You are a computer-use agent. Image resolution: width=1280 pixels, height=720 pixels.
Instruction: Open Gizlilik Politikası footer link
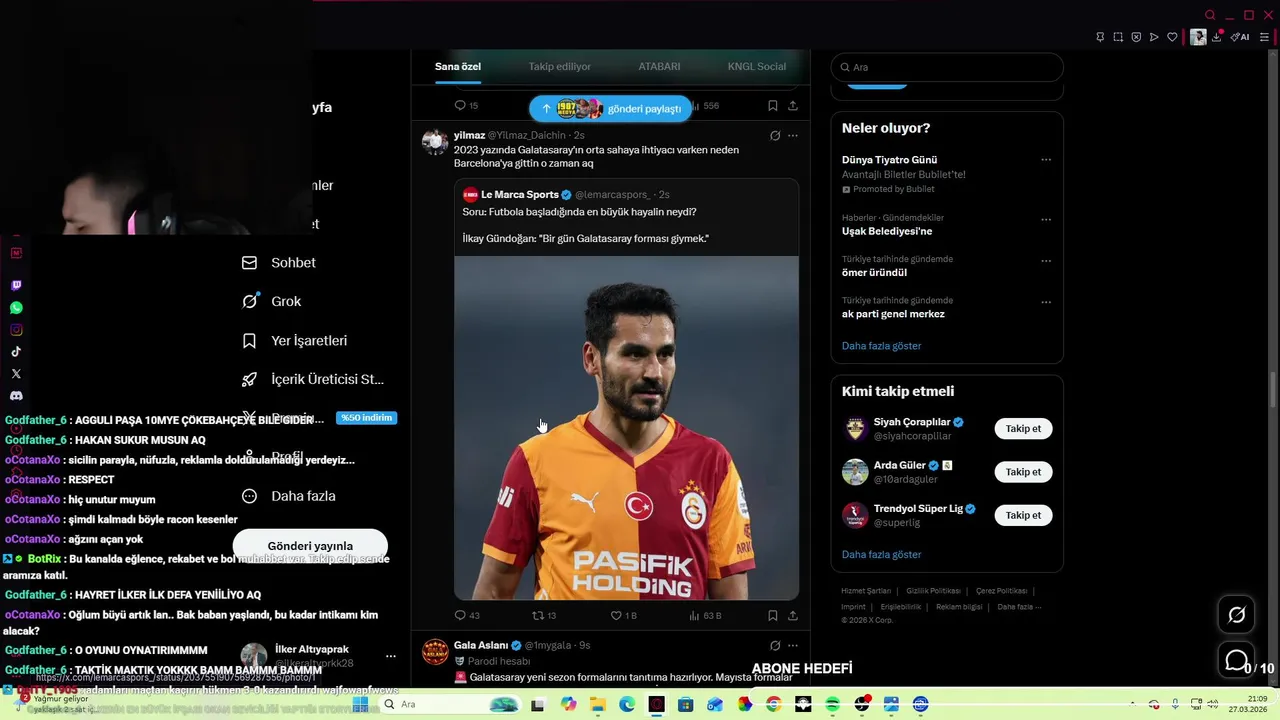coord(933,591)
